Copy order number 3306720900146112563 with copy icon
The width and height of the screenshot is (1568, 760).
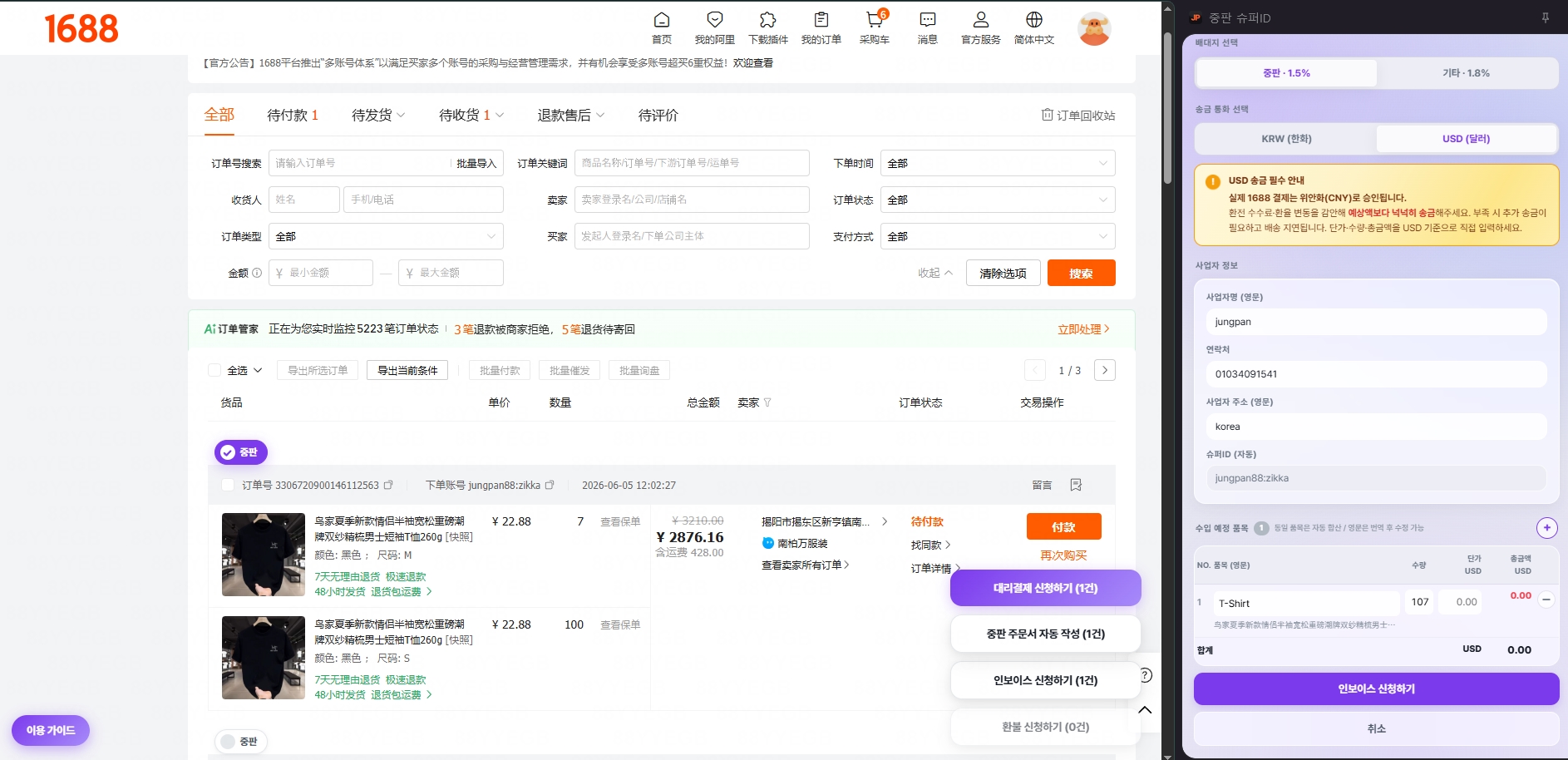tap(388, 485)
